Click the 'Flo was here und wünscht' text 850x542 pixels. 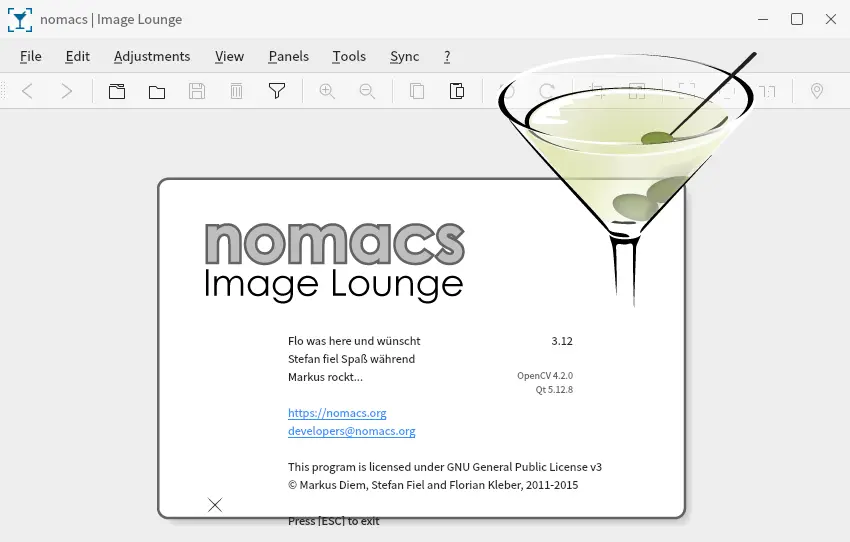click(354, 341)
